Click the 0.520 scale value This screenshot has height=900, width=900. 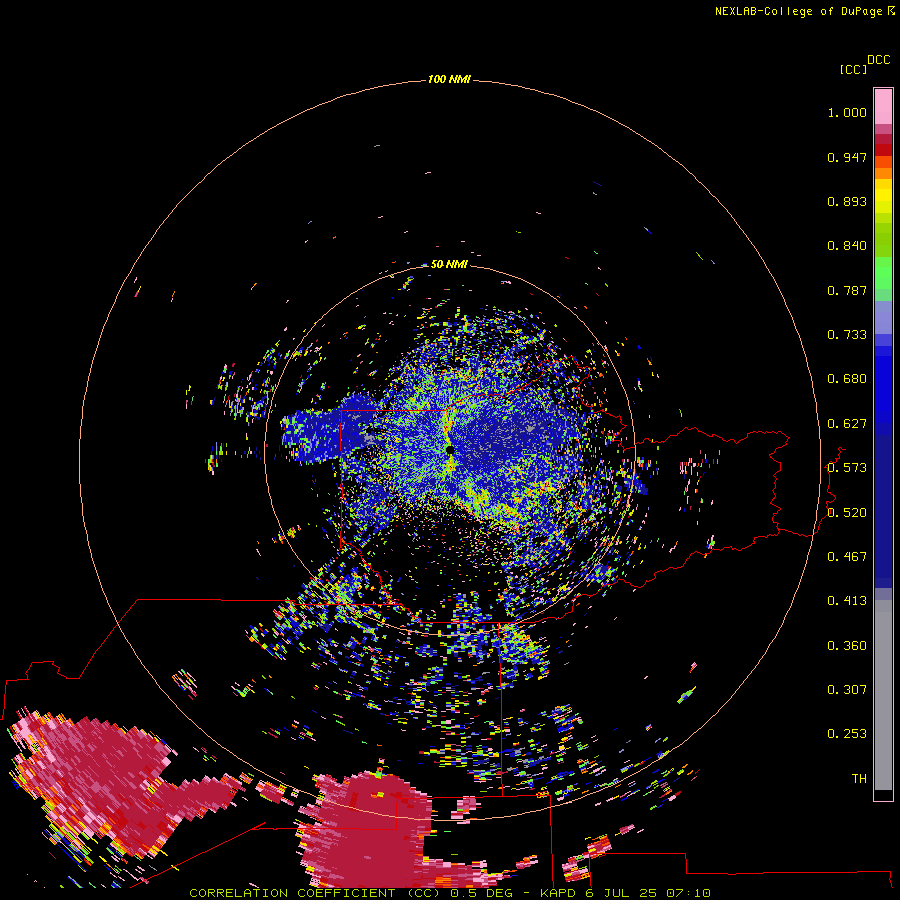[x=847, y=513]
